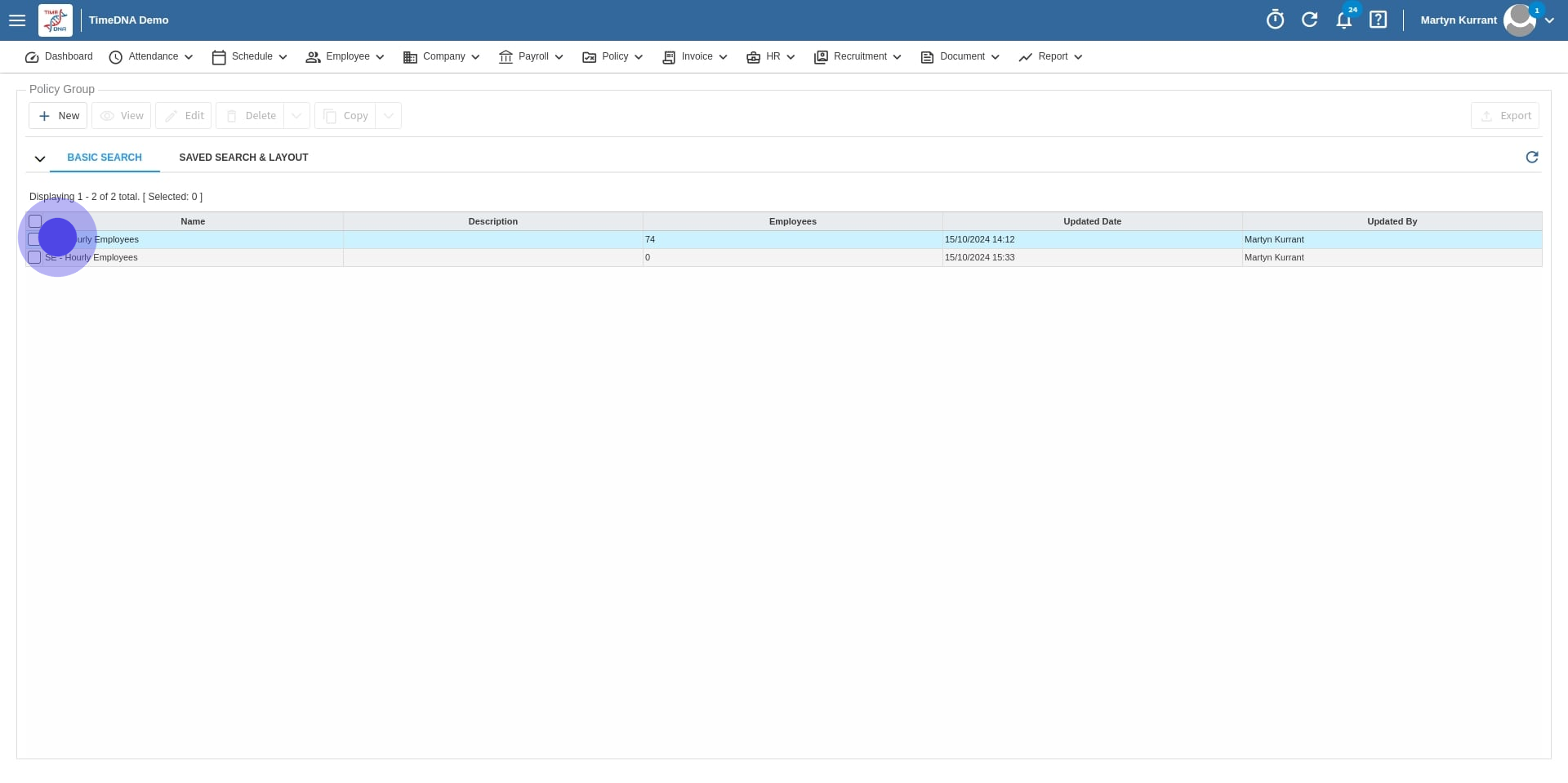Check the first row's checkbox (74 employees)
This screenshot has width=1568, height=783.
point(34,239)
